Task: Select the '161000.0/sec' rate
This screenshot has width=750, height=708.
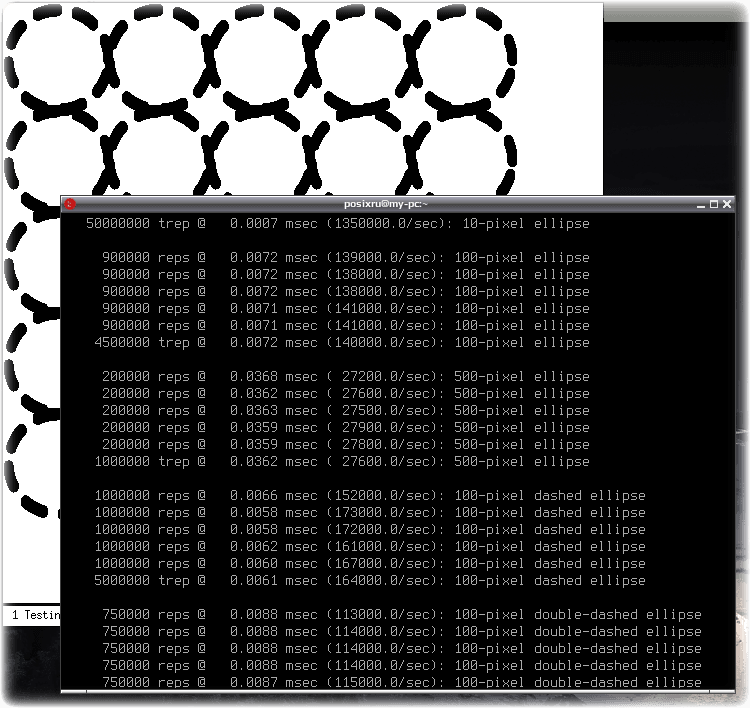Action: click(382, 546)
